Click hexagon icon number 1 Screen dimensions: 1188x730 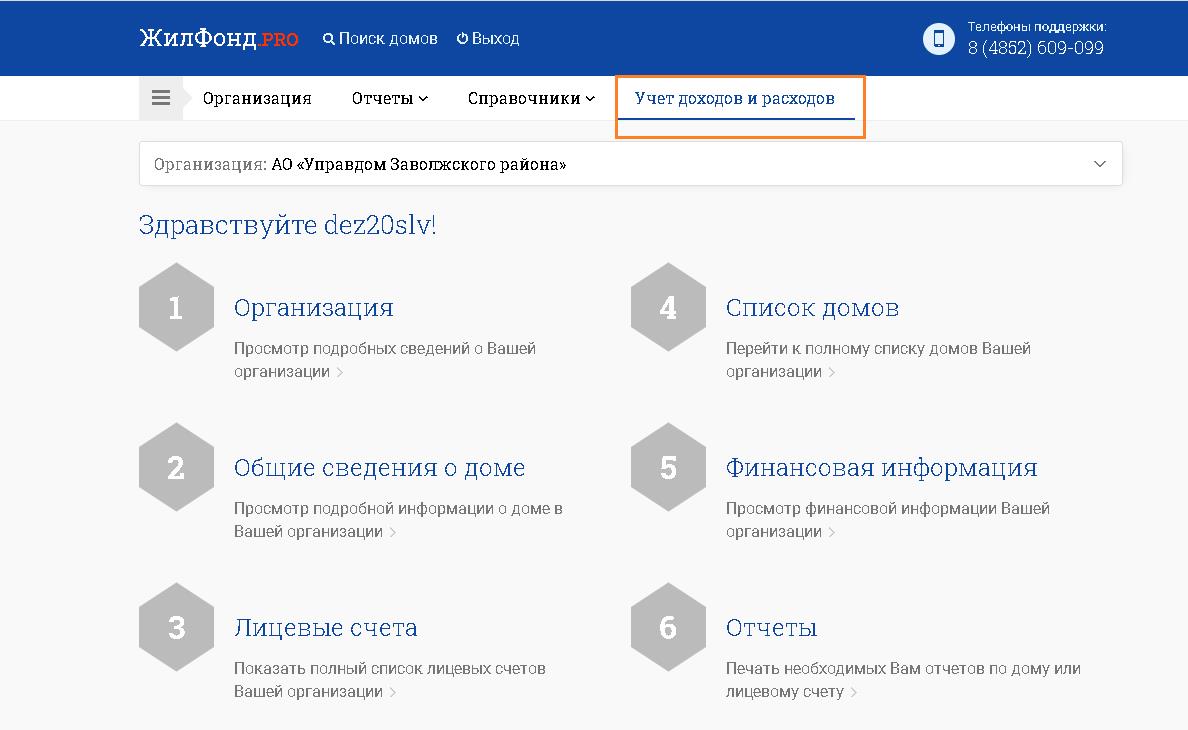(x=176, y=307)
